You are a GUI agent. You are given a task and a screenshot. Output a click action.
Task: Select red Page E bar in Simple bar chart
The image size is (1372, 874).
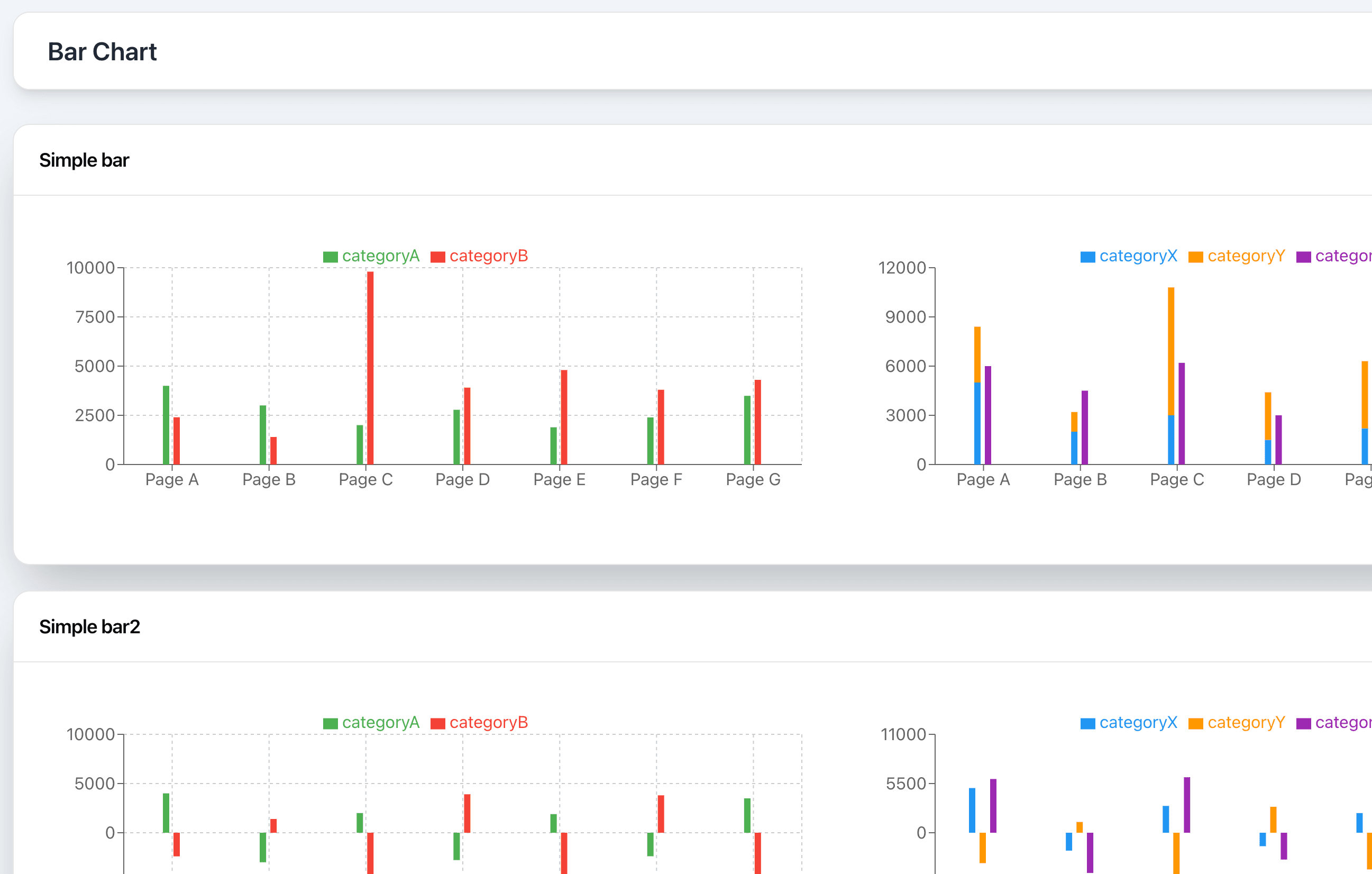(x=564, y=417)
